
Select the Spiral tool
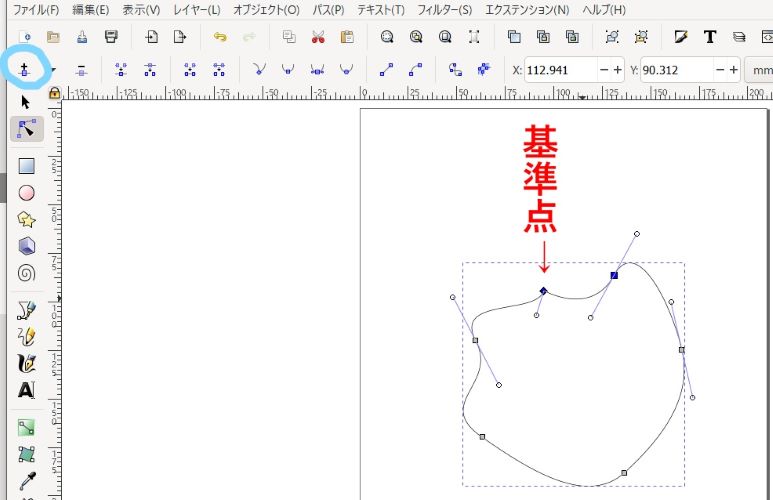(27, 273)
